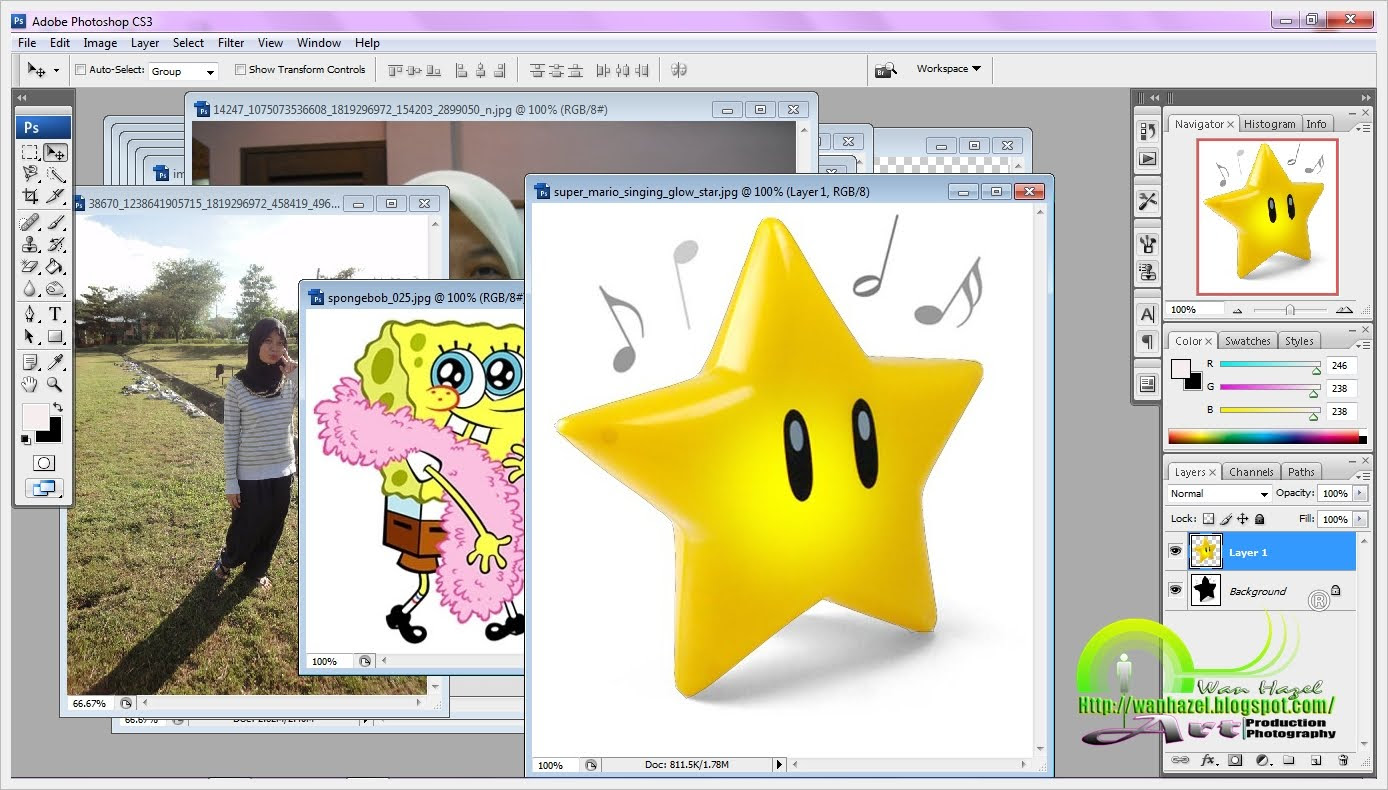This screenshot has width=1388, height=790.
Task: Hide the Background layer eye
Action: pos(1175,590)
